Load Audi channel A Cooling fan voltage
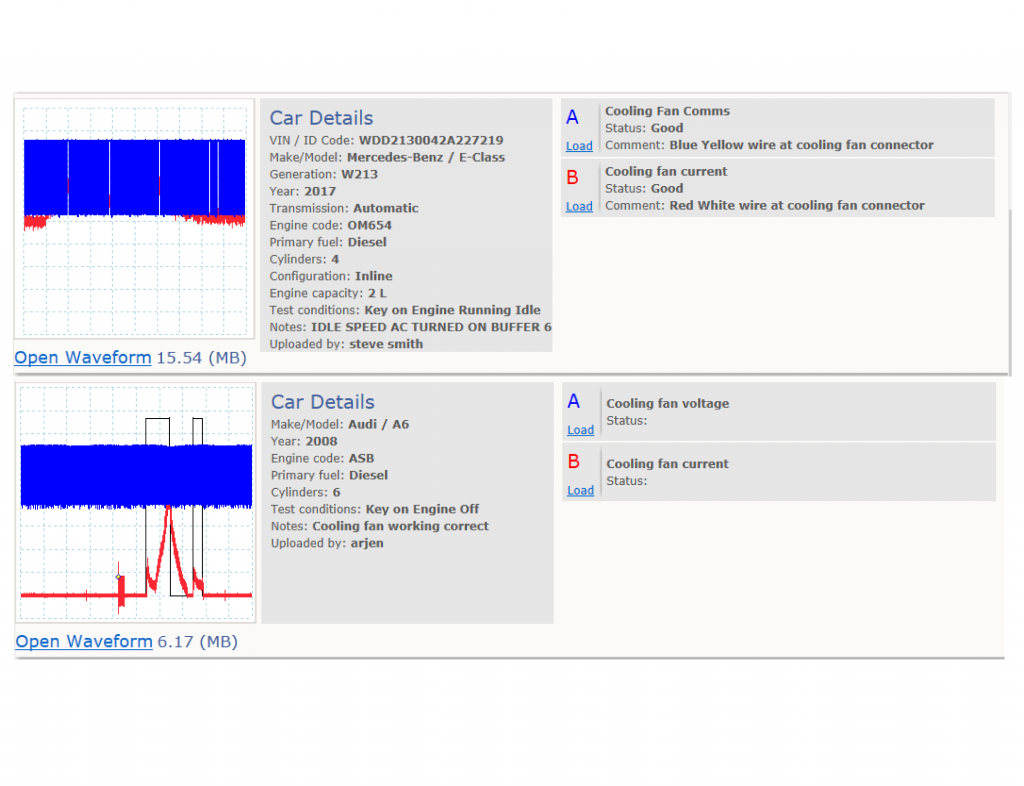 (581, 430)
